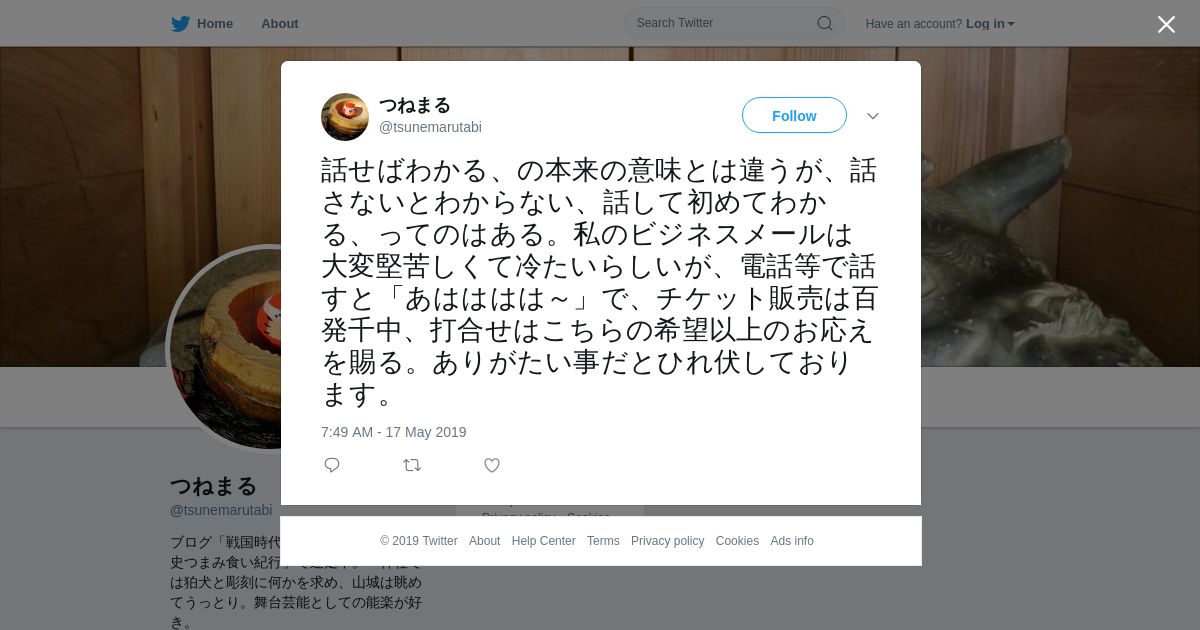The width and height of the screenshot is (1200, 630).
Task: Open the Ads info footer link
Action: tap(792, 541)
